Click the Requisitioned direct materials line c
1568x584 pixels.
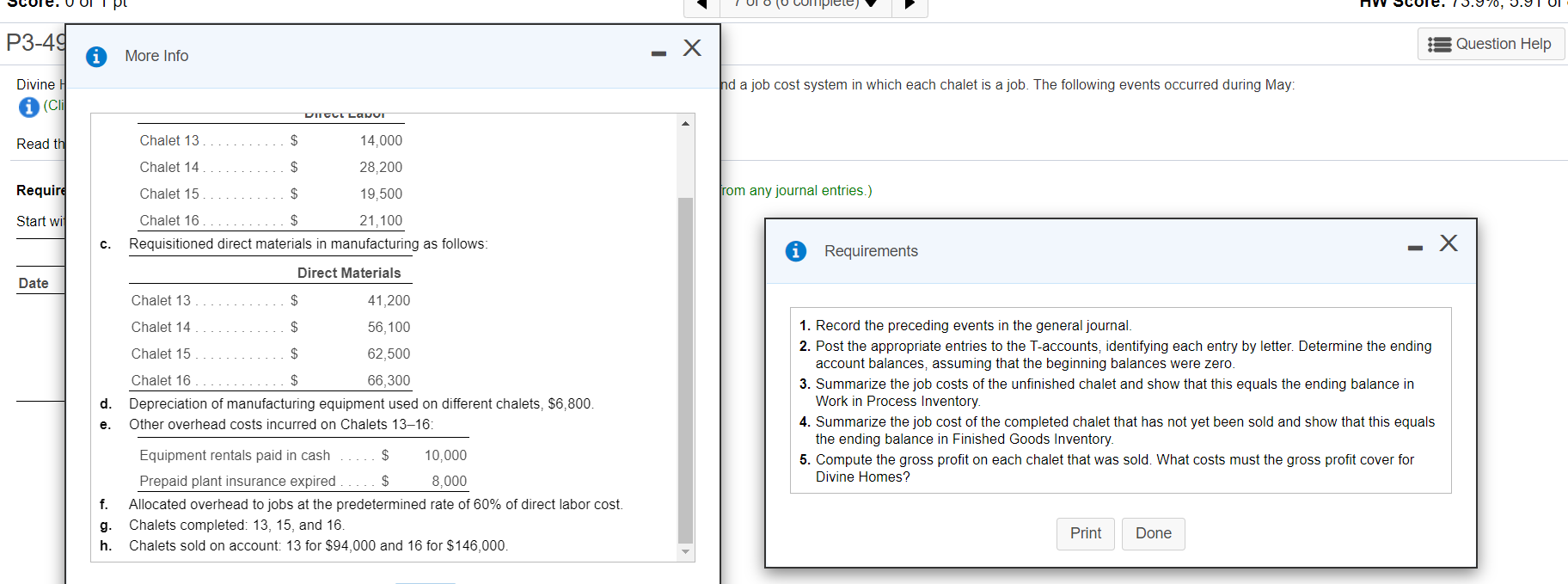(308, 244)
